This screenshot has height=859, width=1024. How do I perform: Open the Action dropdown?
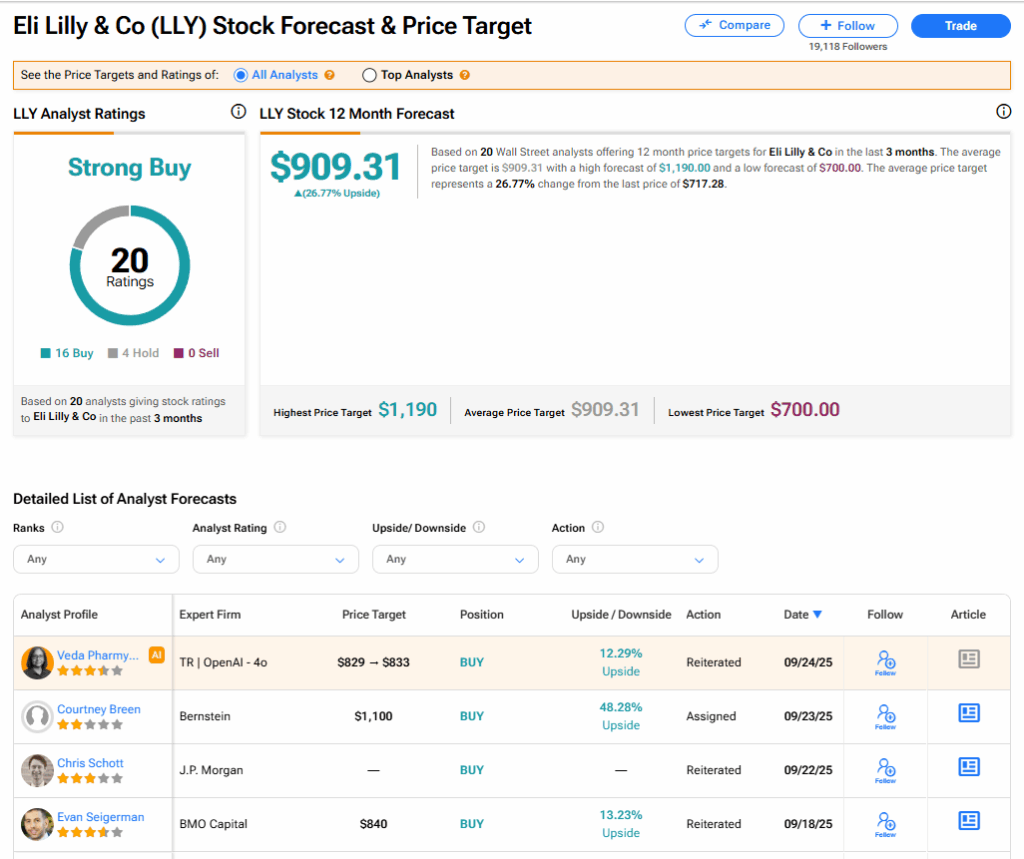(635, 560)
